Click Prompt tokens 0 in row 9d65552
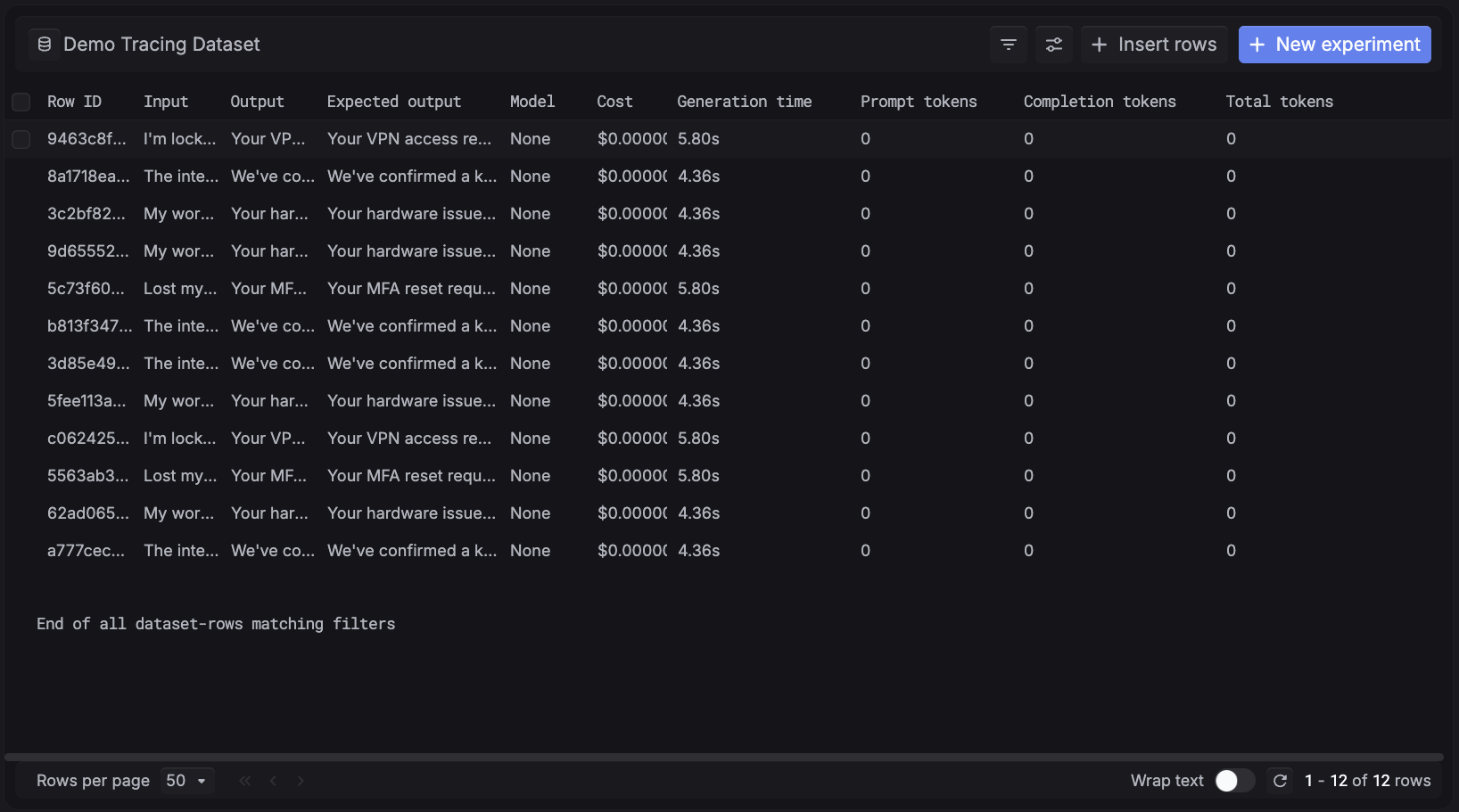 865,251
